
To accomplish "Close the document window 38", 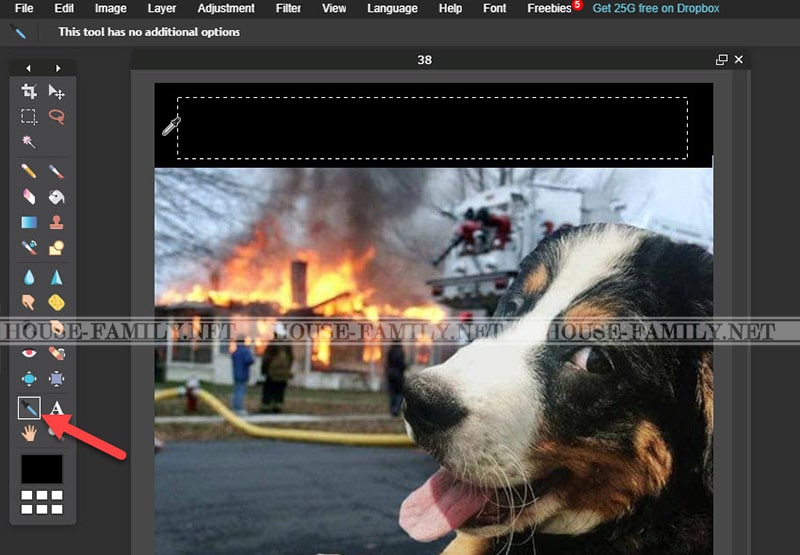I will 739,60.
